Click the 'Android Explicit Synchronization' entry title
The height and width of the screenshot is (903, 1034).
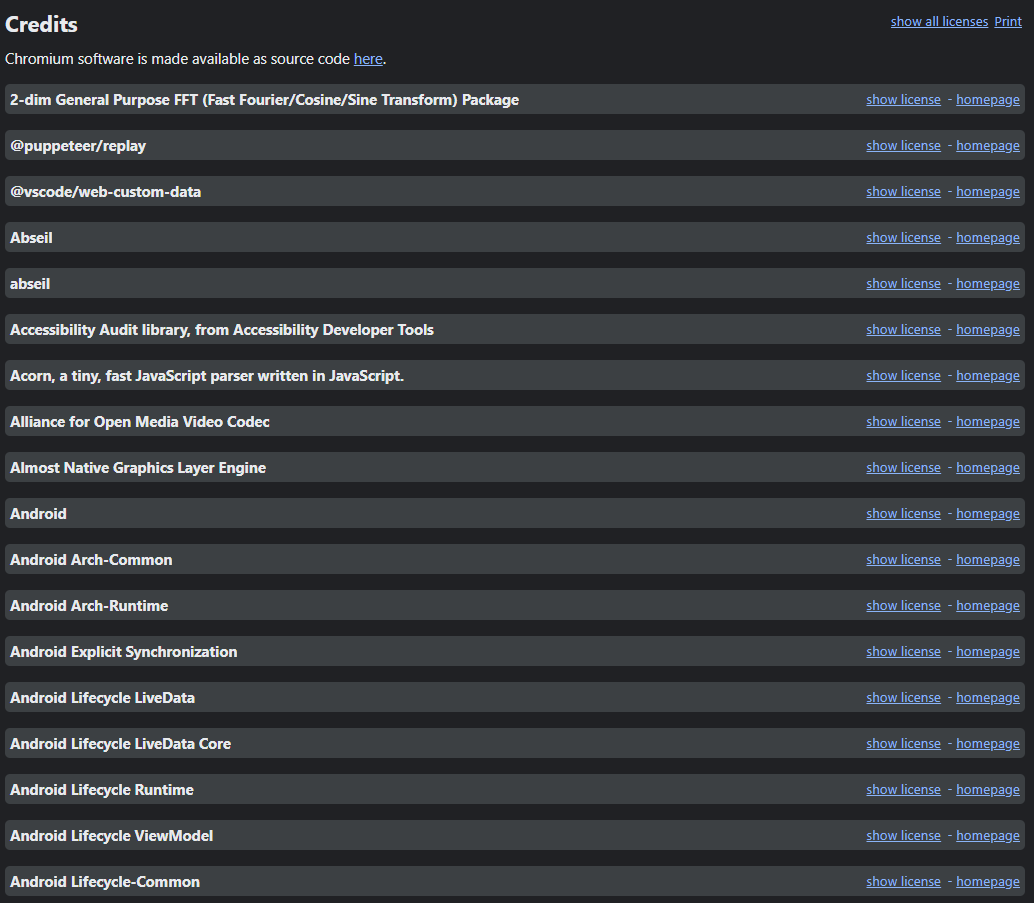pyautogui.click(x=123, y=652)
